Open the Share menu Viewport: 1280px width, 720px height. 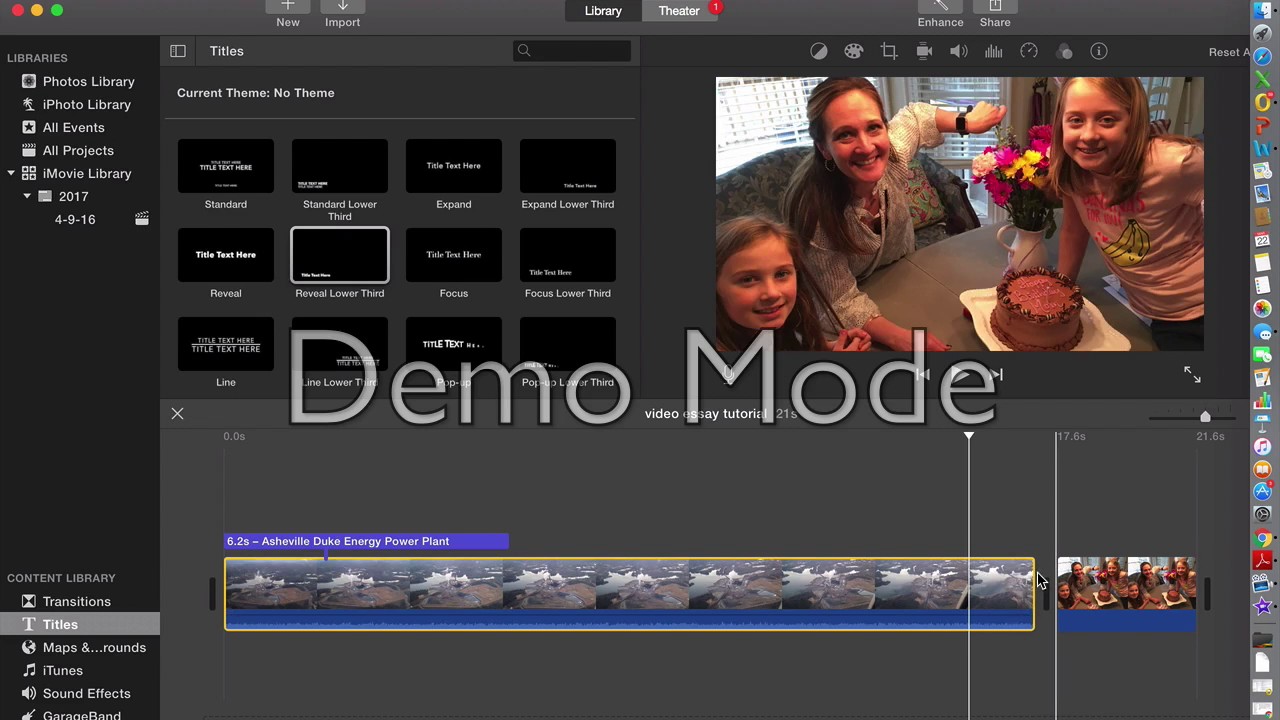[995, 14]
